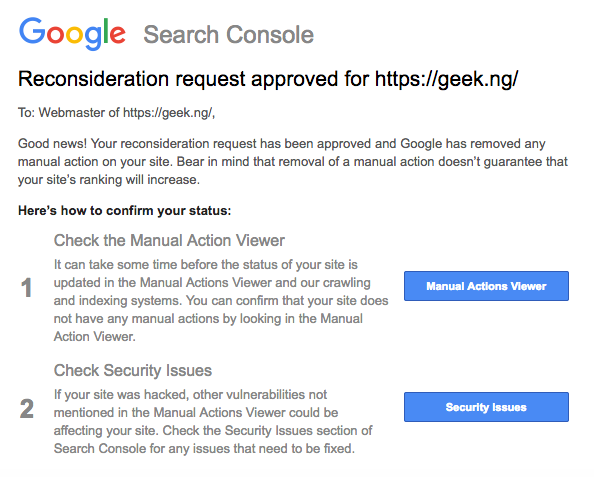This screenshot has height=477, width=594.
Task: Click the 'Good news!' paragraph
Action: 292,161
